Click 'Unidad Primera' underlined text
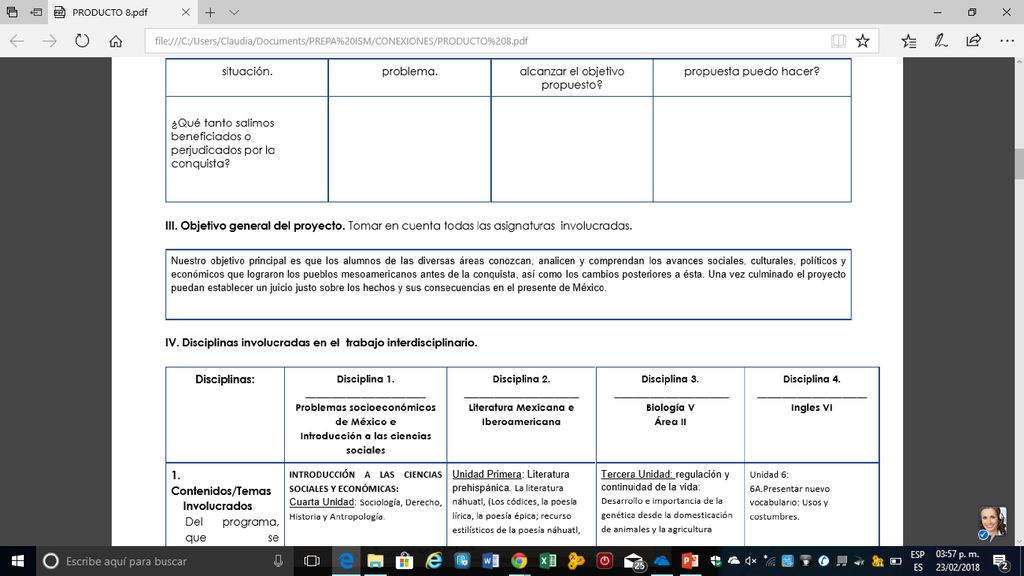The height and width of the screenshot is (576, 1024). [x=487, y=474]
